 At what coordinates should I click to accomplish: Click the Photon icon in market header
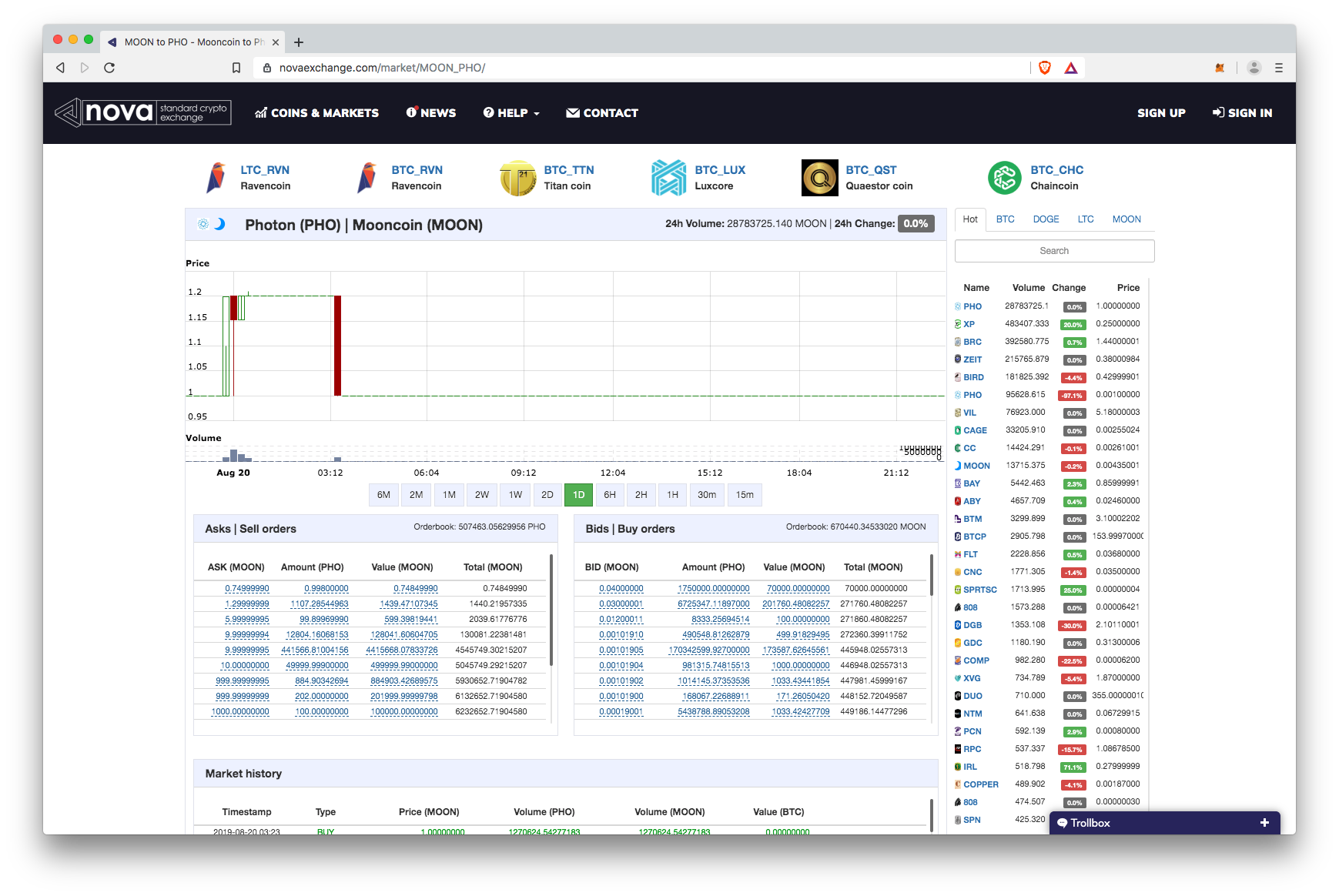pyautogui.click(x=203, y=224)
